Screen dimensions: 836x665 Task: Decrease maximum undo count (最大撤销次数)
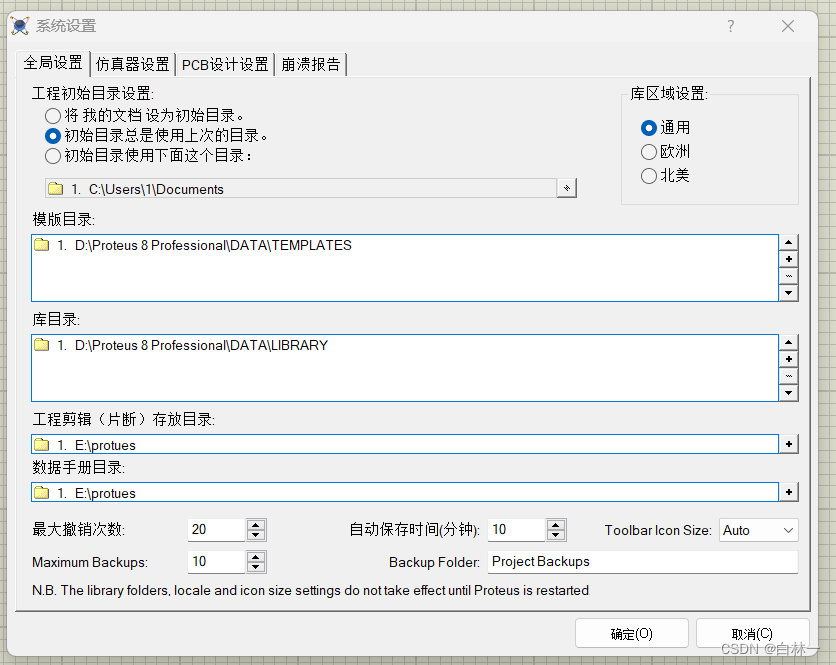(256, 535)
